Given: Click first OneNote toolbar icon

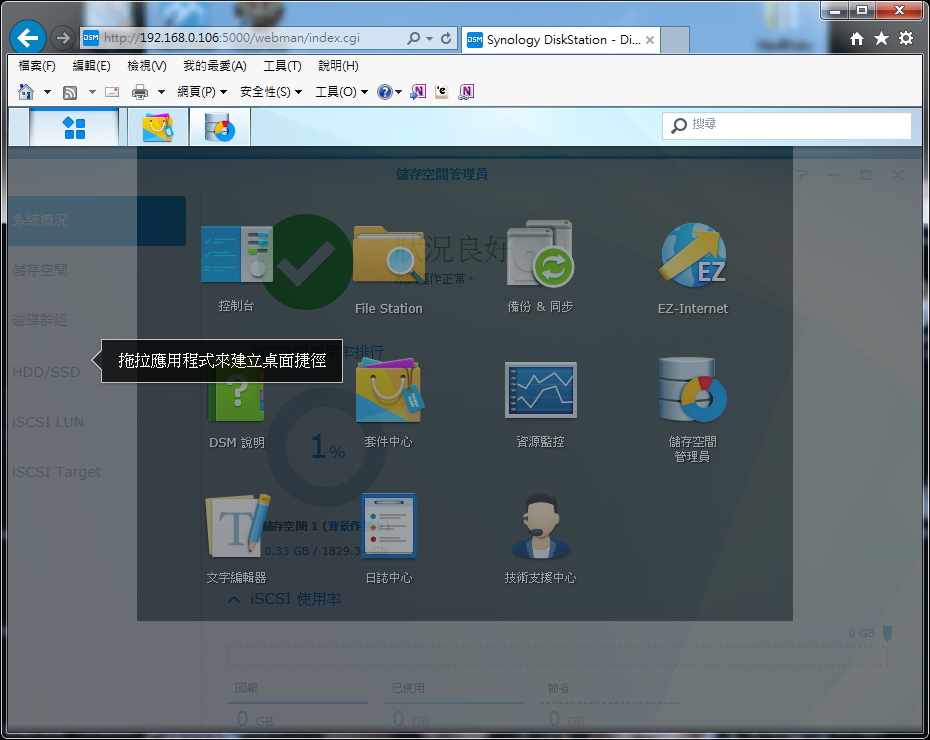Looking at the screenshot, I should (x=418, y=92).
